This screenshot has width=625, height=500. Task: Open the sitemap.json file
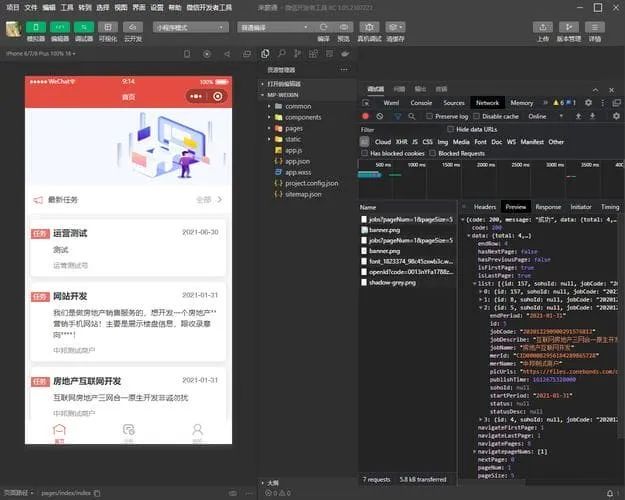point(303,194)
